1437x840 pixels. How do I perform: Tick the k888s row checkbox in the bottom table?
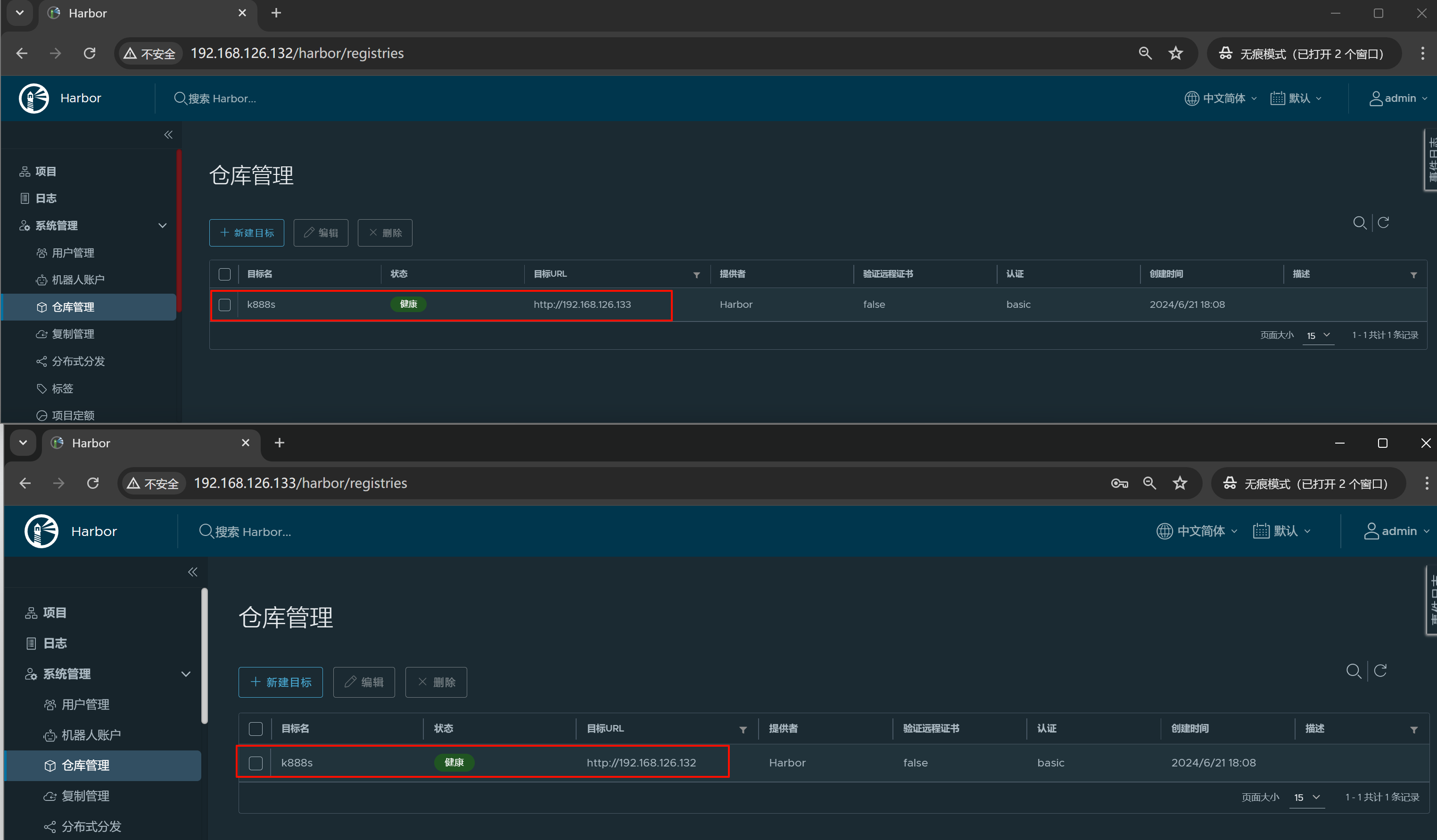(256, 763)
